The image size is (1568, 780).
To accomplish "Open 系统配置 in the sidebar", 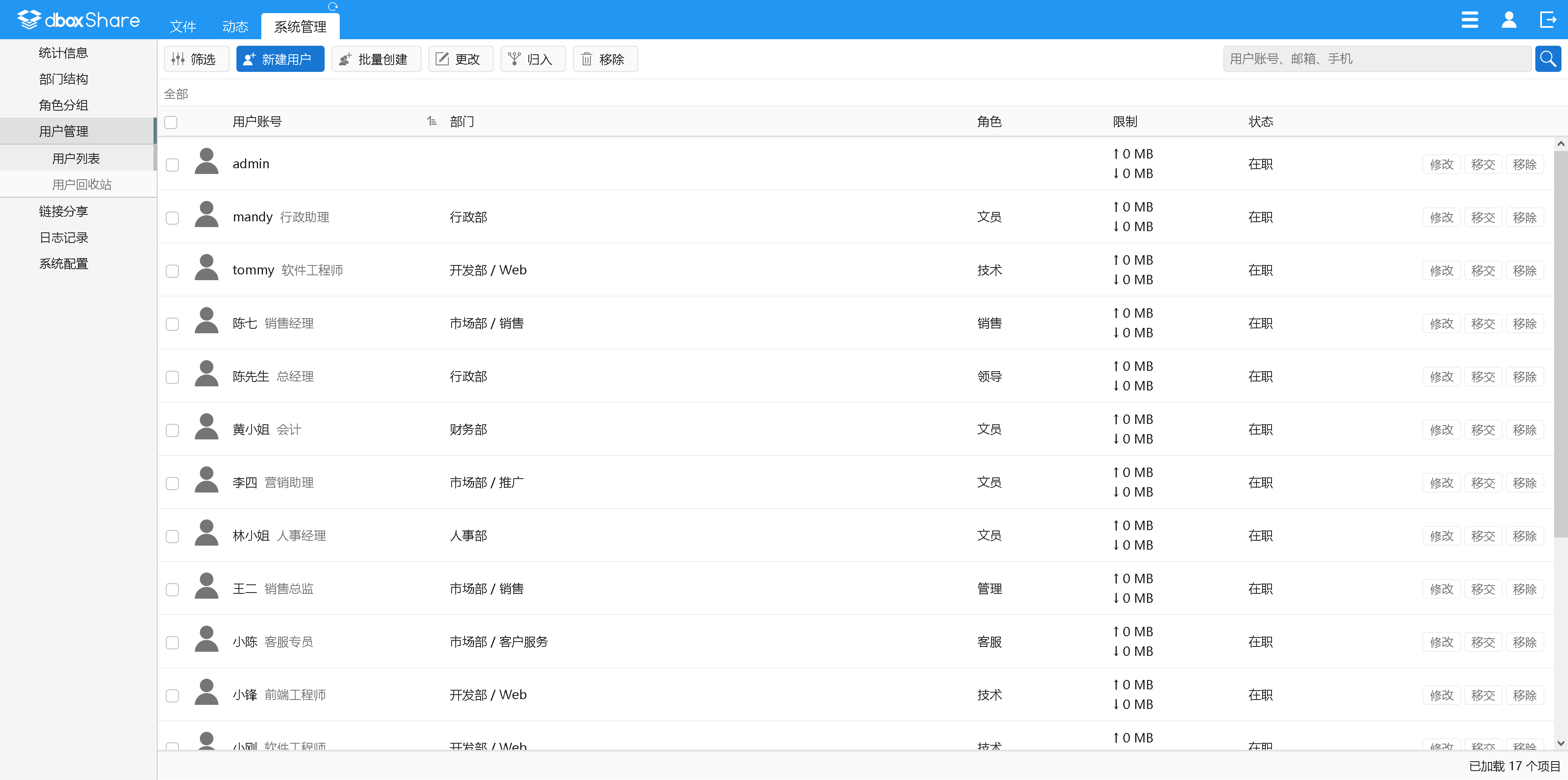I will (x=78, y=264).
